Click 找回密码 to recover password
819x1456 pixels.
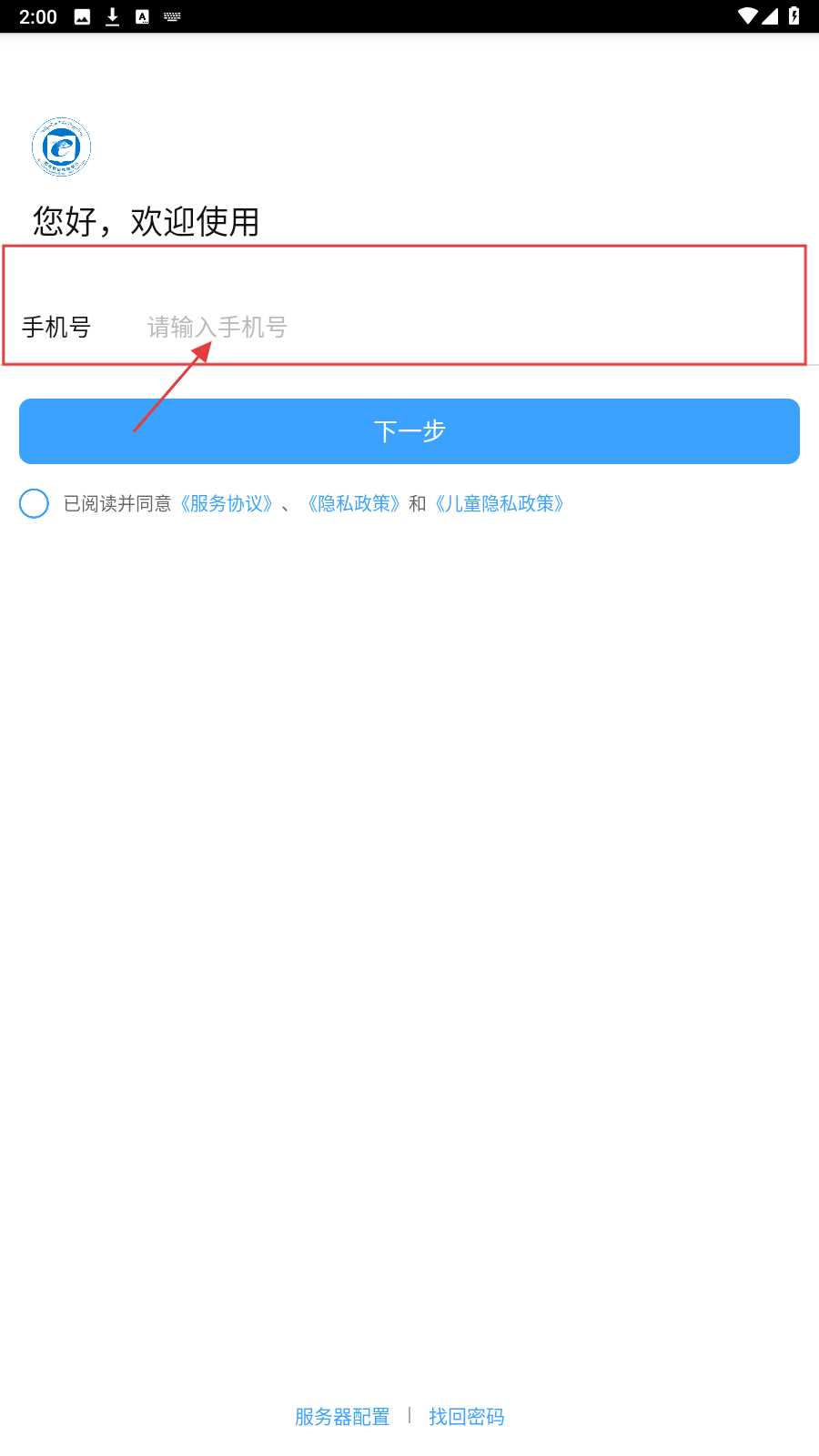[467, 1417]
